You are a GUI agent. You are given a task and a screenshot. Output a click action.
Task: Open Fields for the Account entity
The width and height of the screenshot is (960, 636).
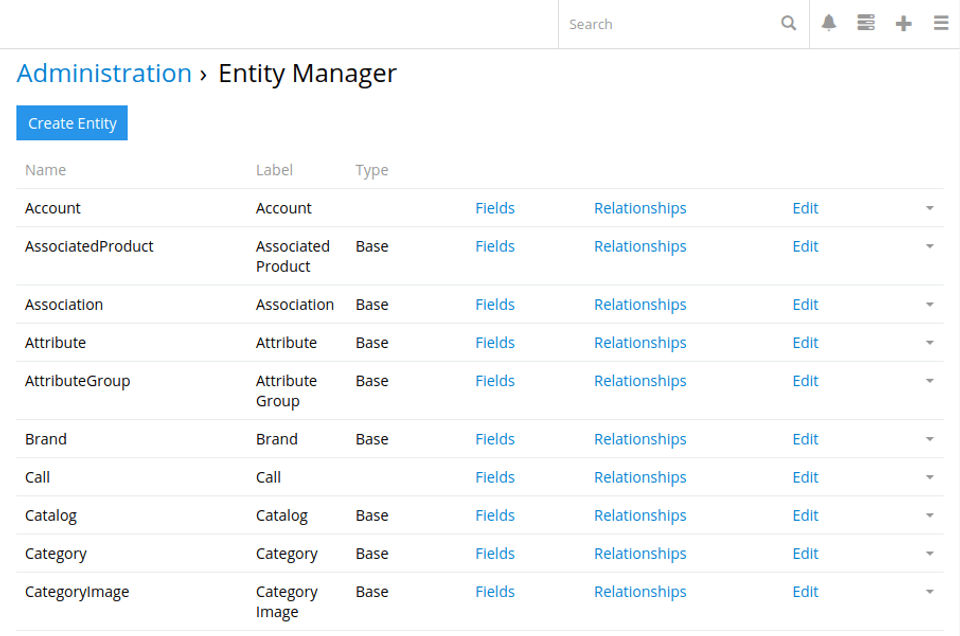tap(495, 208)
